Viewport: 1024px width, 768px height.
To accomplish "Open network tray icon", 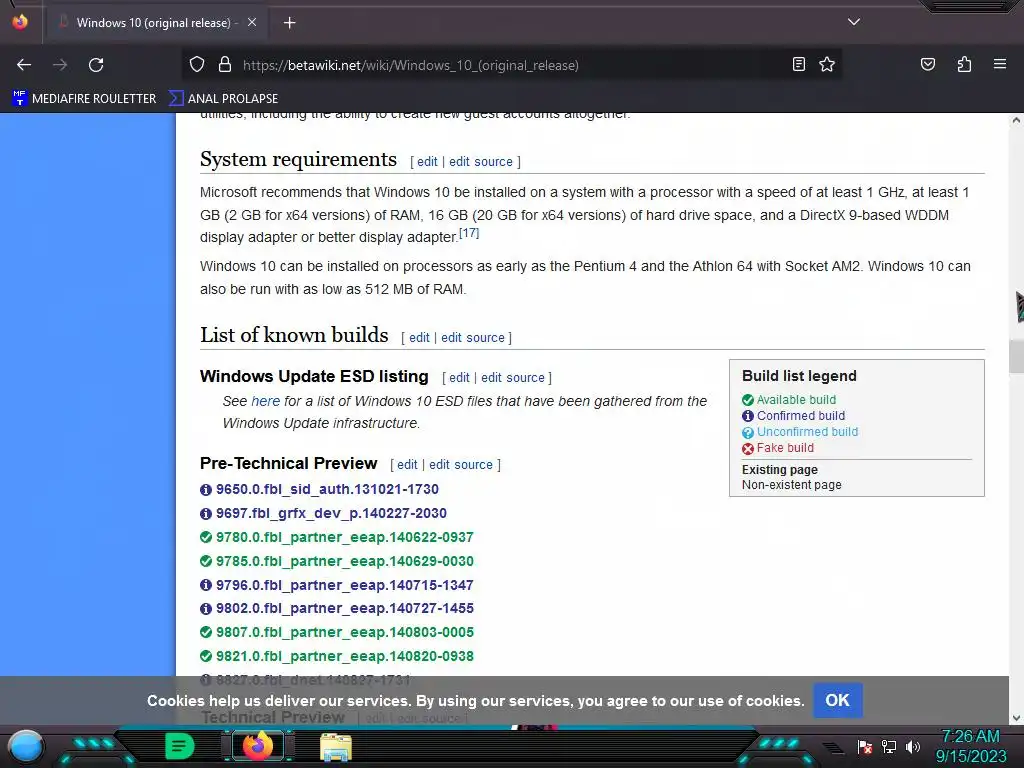I will (889, 746).
